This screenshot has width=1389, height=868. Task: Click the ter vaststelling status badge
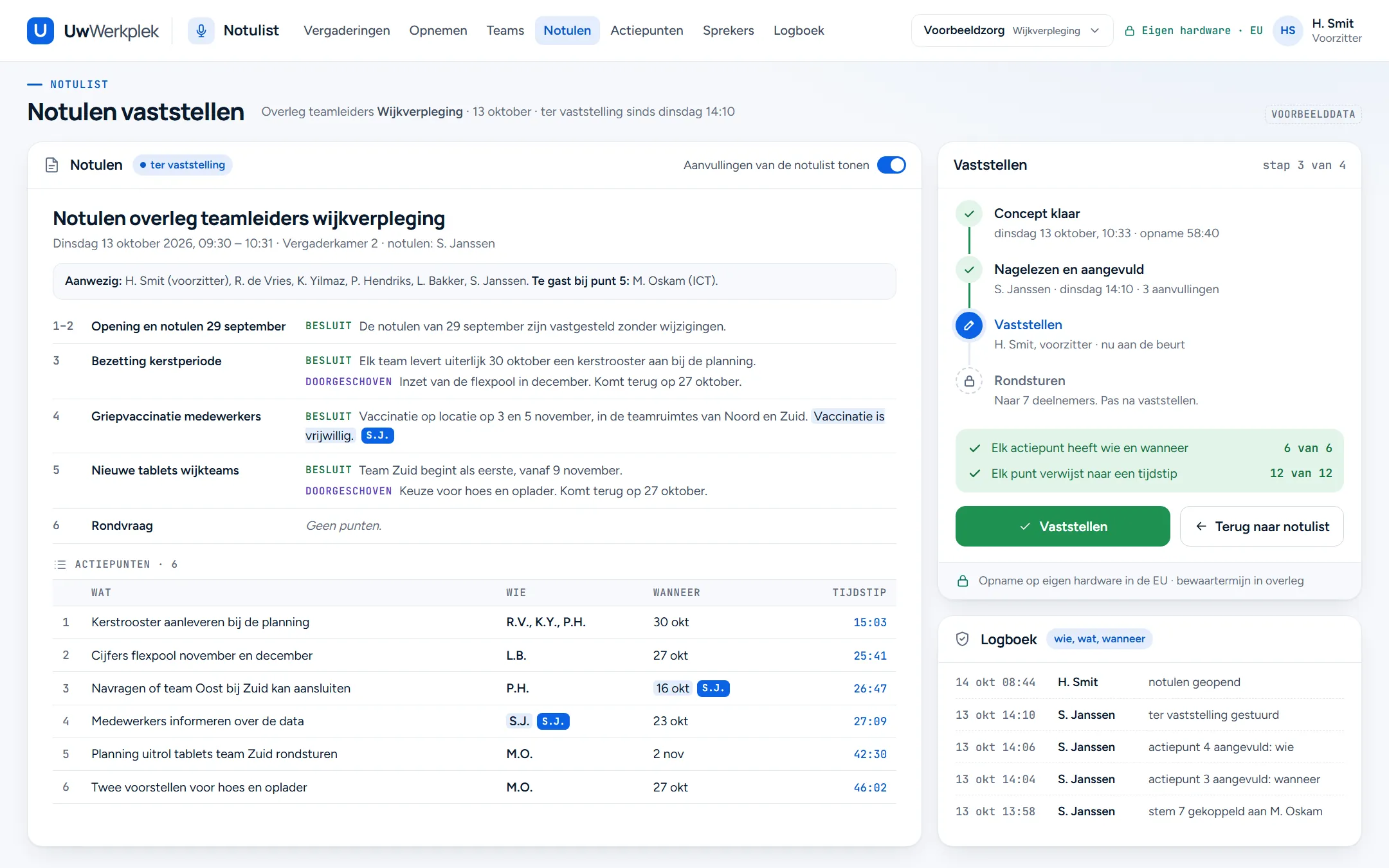click(x=182, y=165)
